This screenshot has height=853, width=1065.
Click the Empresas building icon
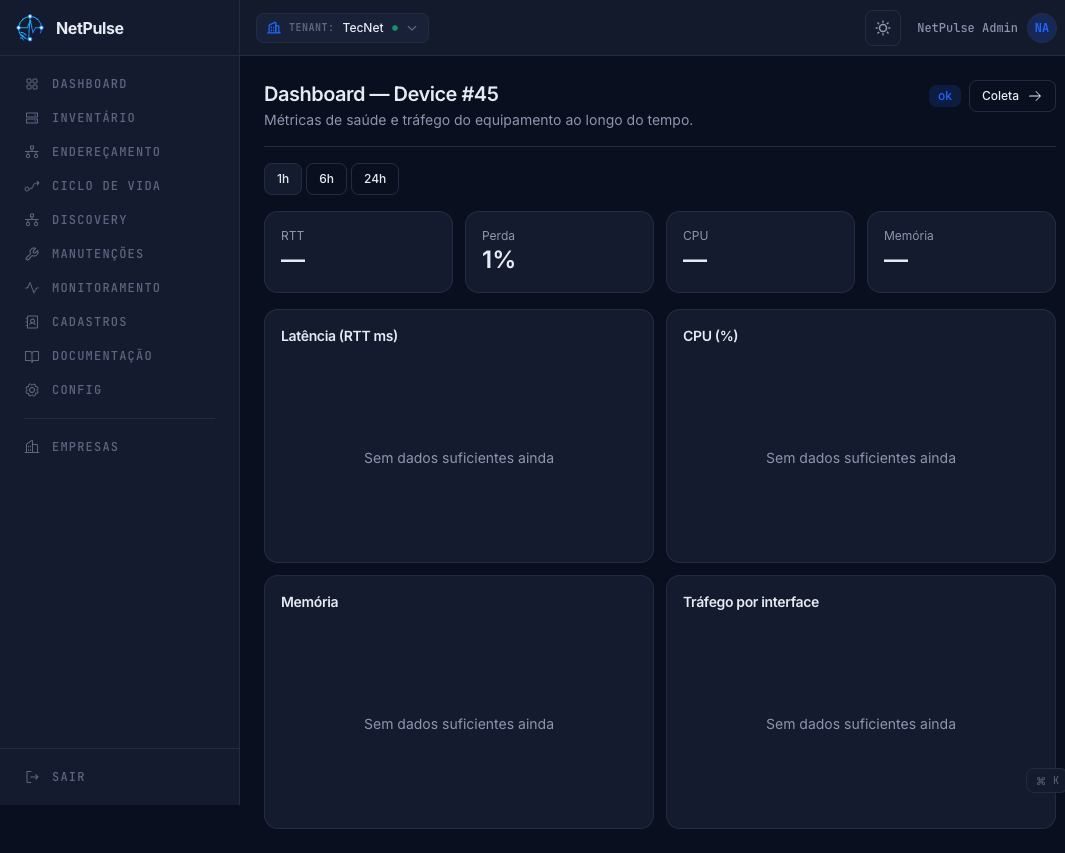[32, 447]
